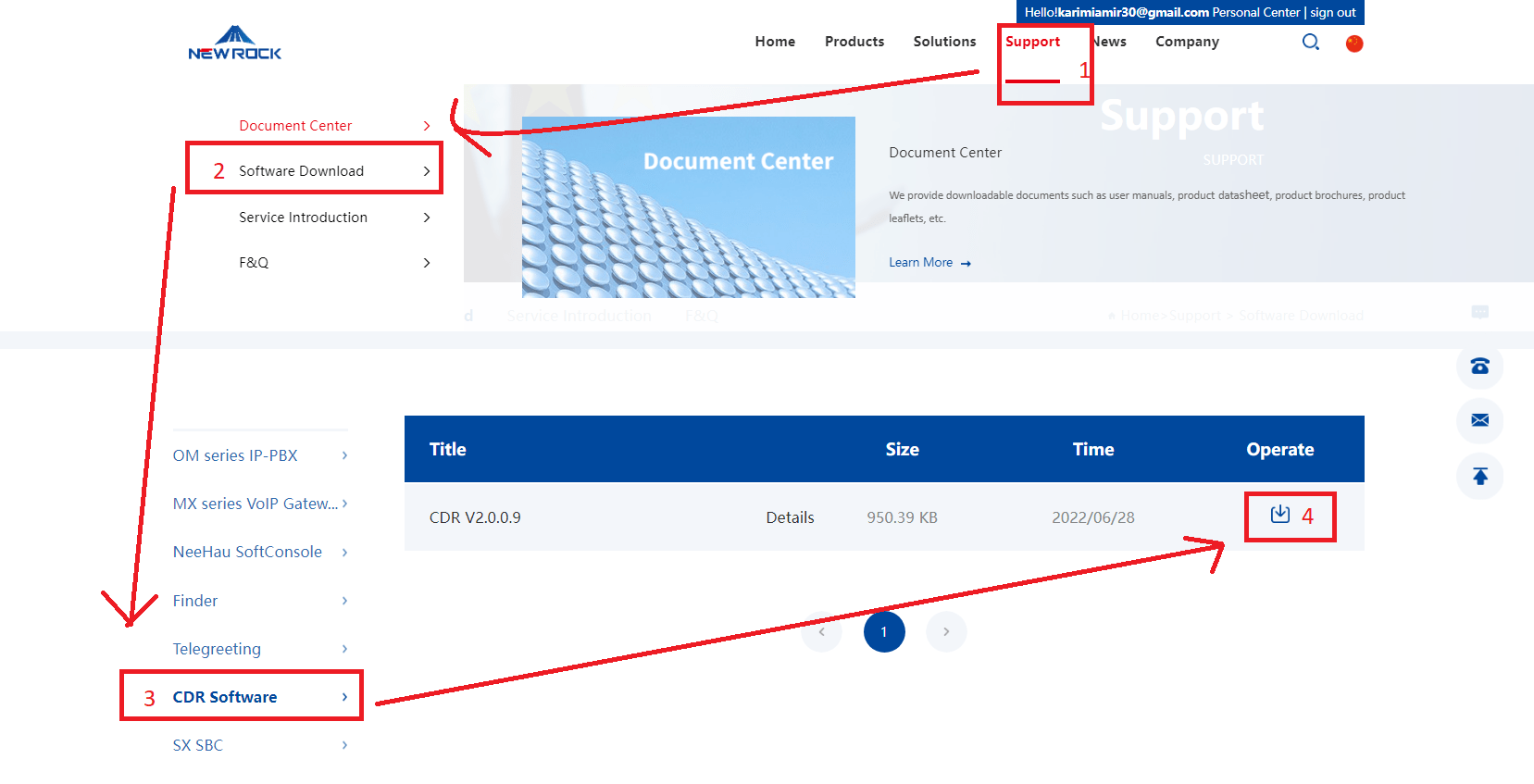Select CDR Software category
Image resolution: width=1534 pixels, height=784 pixels.
(x=225, y=697)
